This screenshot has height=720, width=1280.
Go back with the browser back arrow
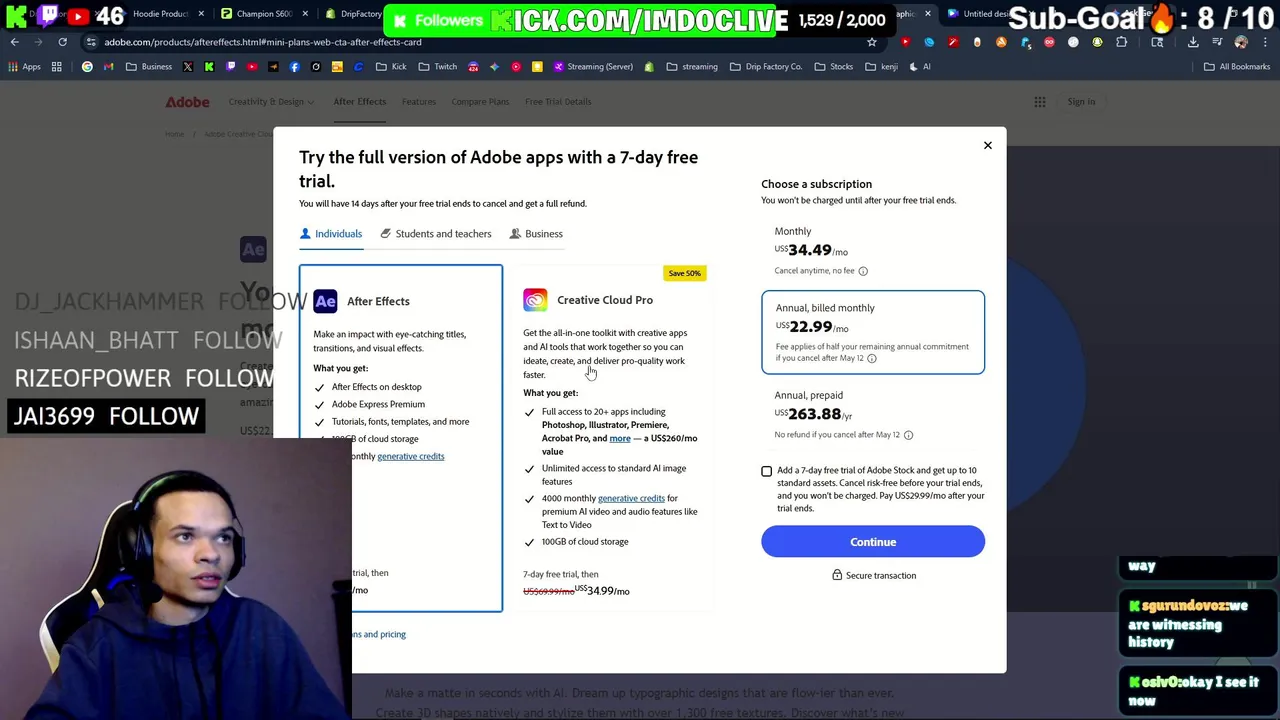(x=15, y=42)
